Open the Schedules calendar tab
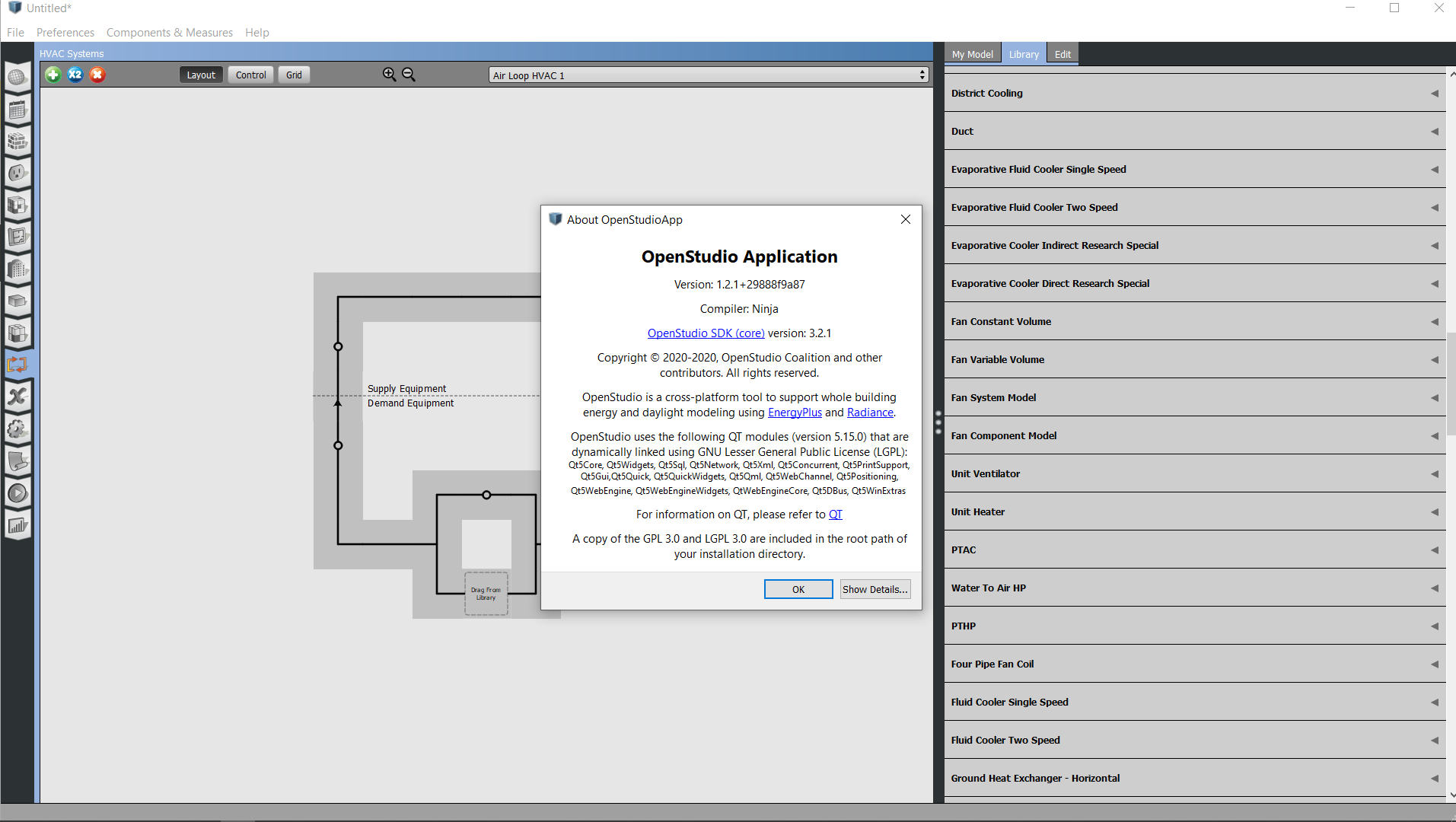The width and height of the screenshot is (1456, 822). tap(18, 109)
